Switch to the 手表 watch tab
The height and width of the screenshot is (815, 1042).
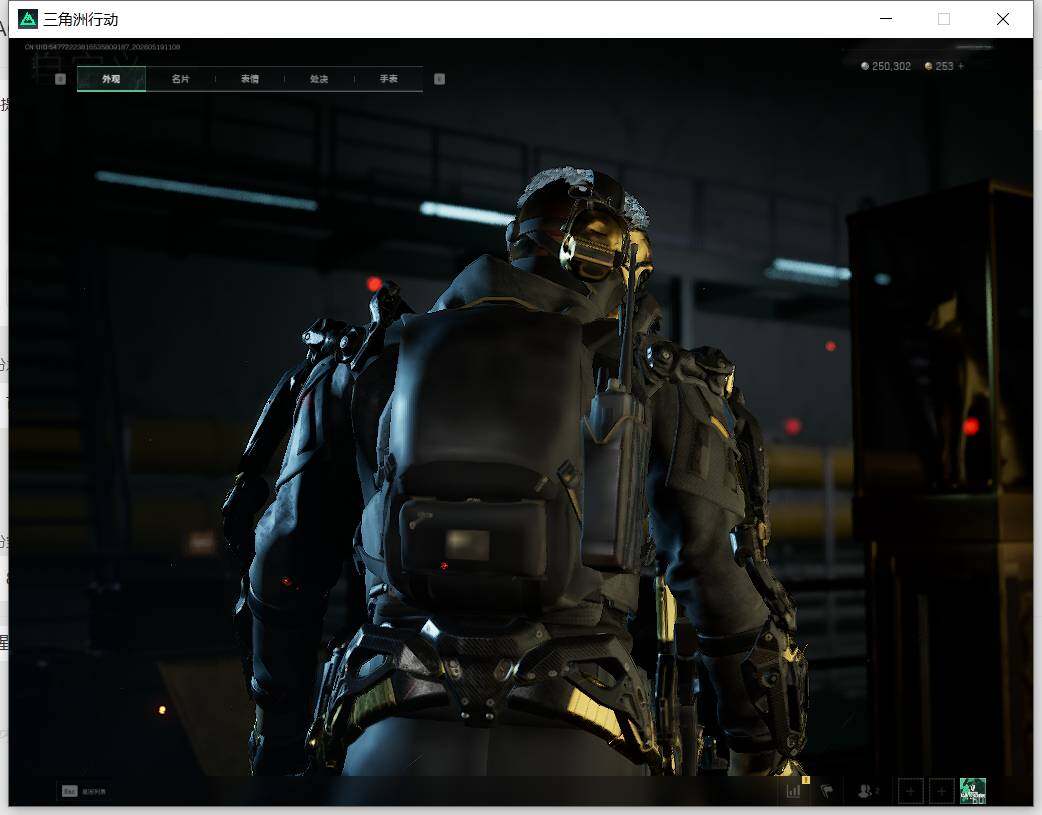click(x=389, y=79)
